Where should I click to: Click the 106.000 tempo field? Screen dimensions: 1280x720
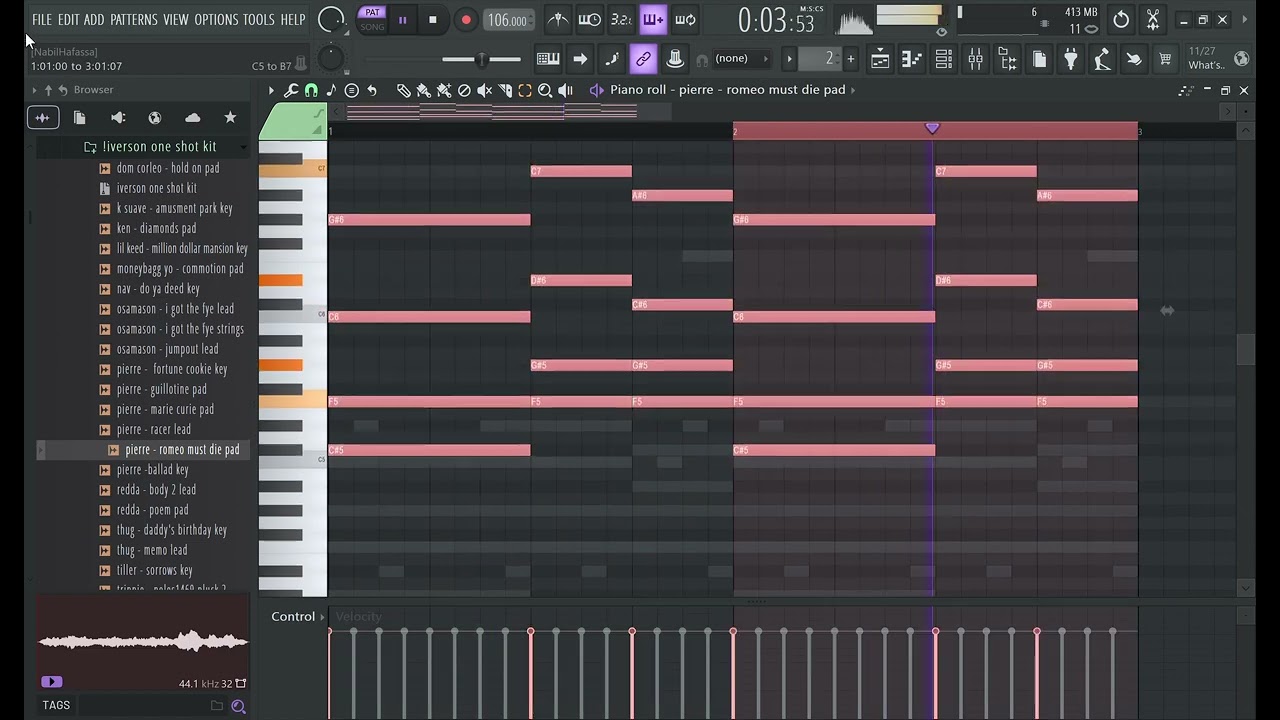point(509,20)
